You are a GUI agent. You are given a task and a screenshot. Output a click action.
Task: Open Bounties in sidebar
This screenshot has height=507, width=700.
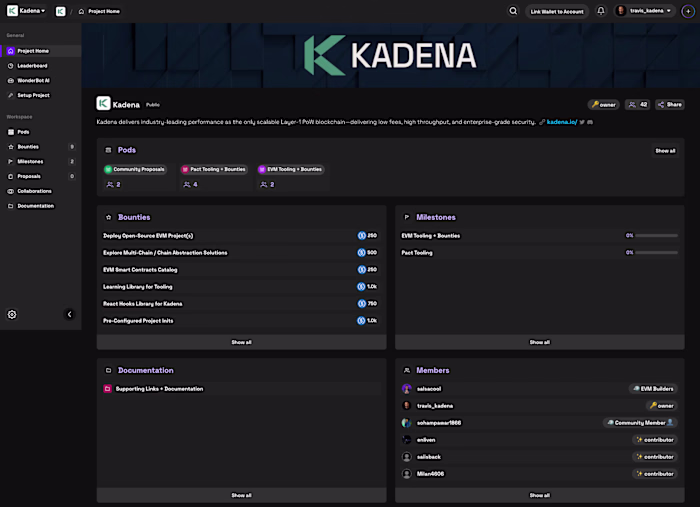(41, 147)
